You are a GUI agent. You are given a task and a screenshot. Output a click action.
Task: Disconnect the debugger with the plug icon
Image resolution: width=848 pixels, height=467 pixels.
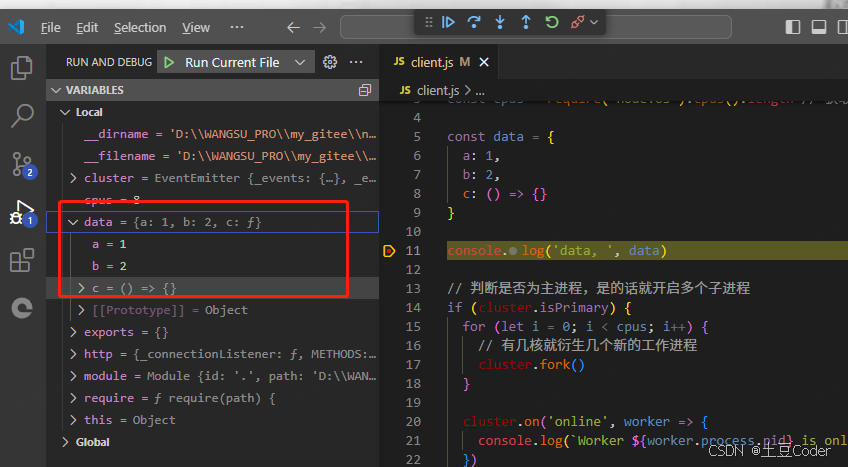click(x=577, y=22)
